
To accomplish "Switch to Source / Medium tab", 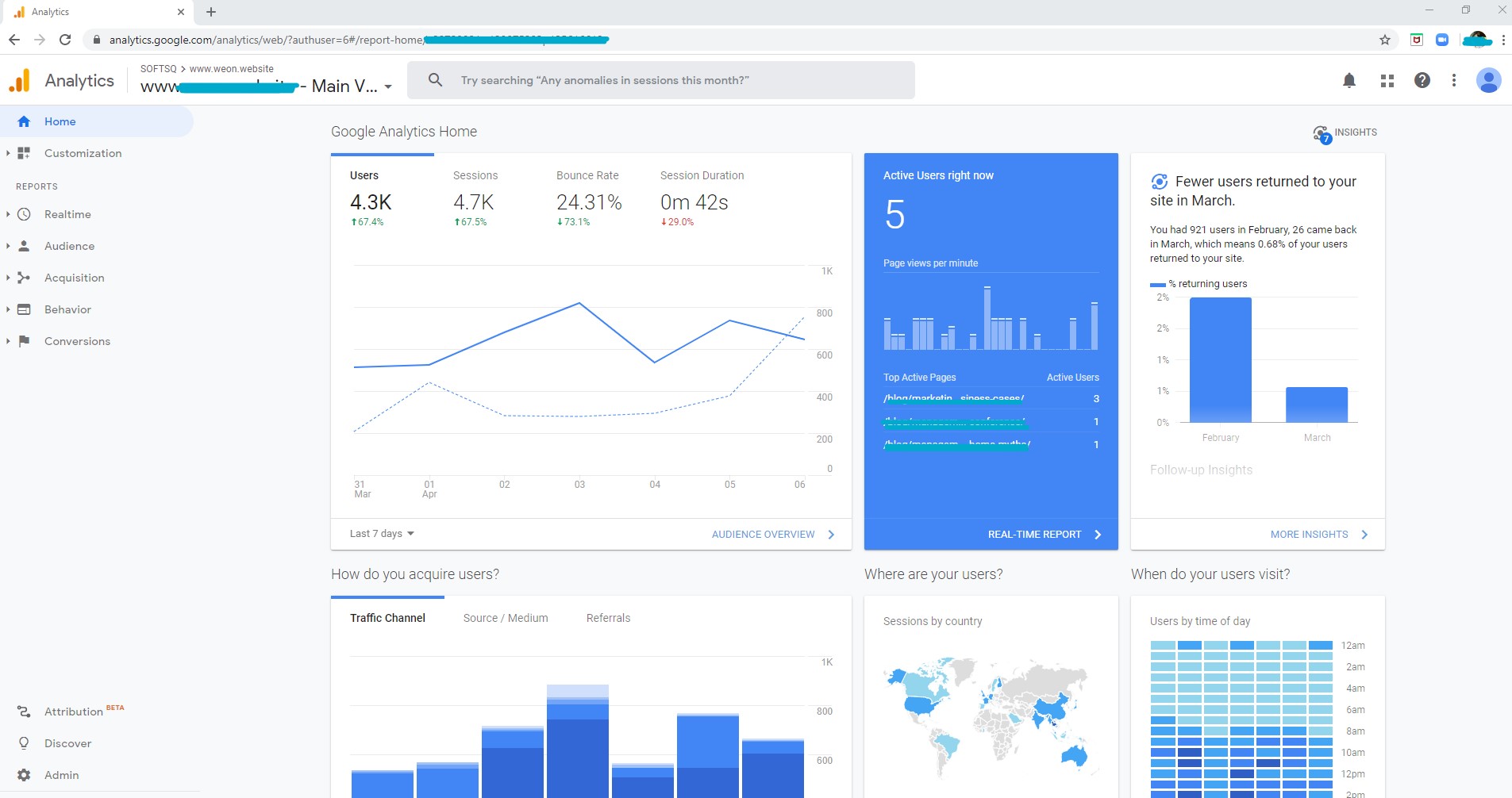I will tap(506, 618).
